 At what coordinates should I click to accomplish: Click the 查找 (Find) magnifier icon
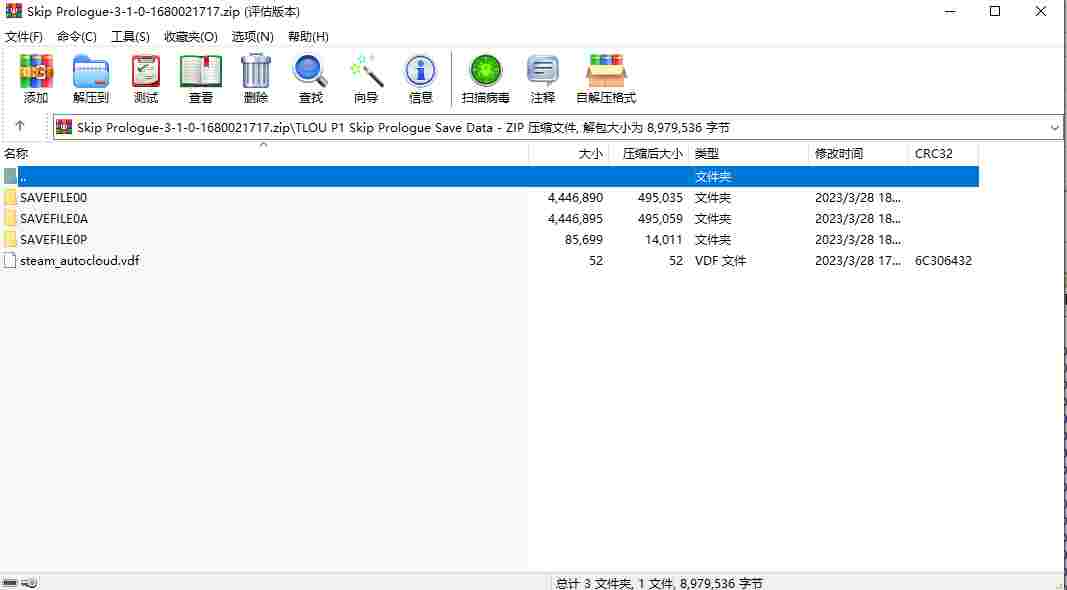(310, 71)
